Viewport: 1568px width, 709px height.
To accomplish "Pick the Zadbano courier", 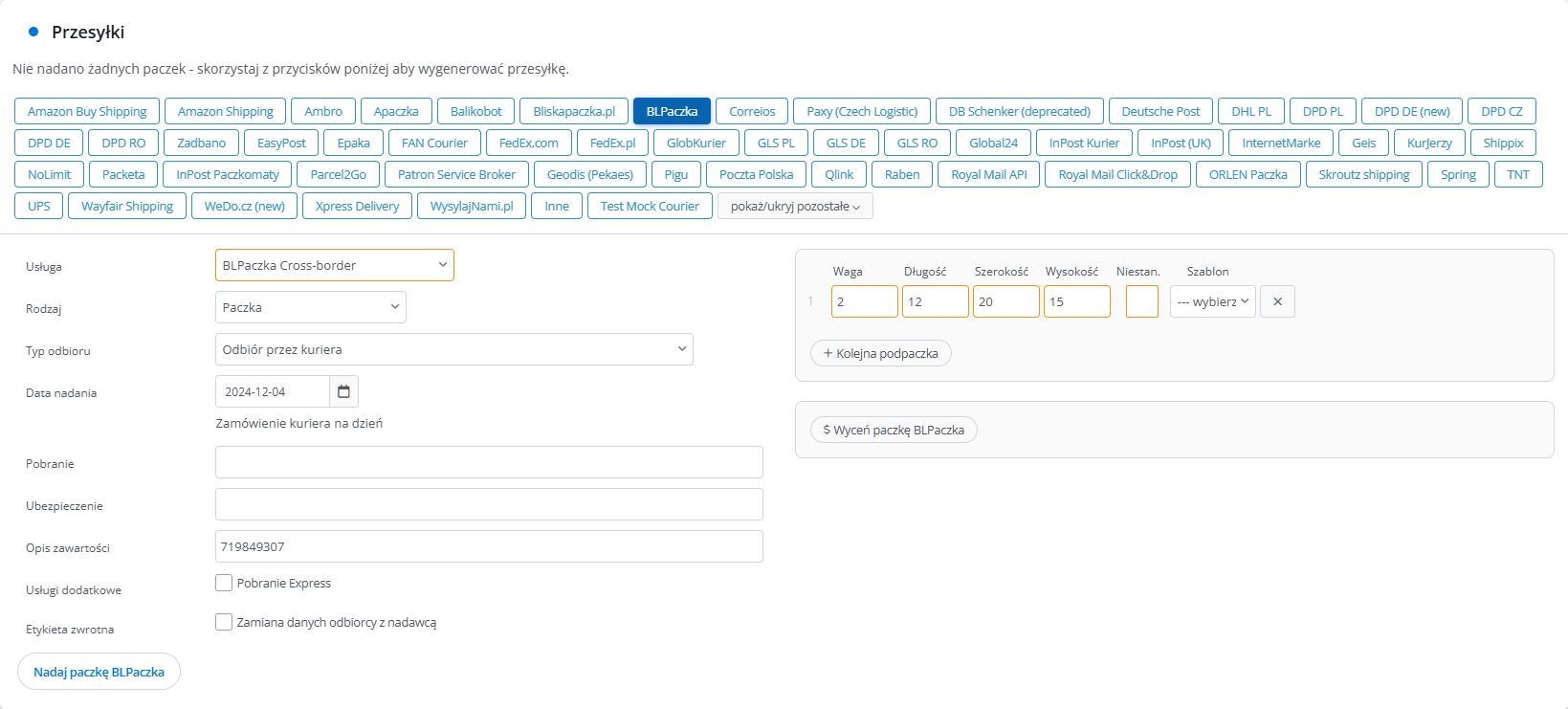I will pos(202,143).
